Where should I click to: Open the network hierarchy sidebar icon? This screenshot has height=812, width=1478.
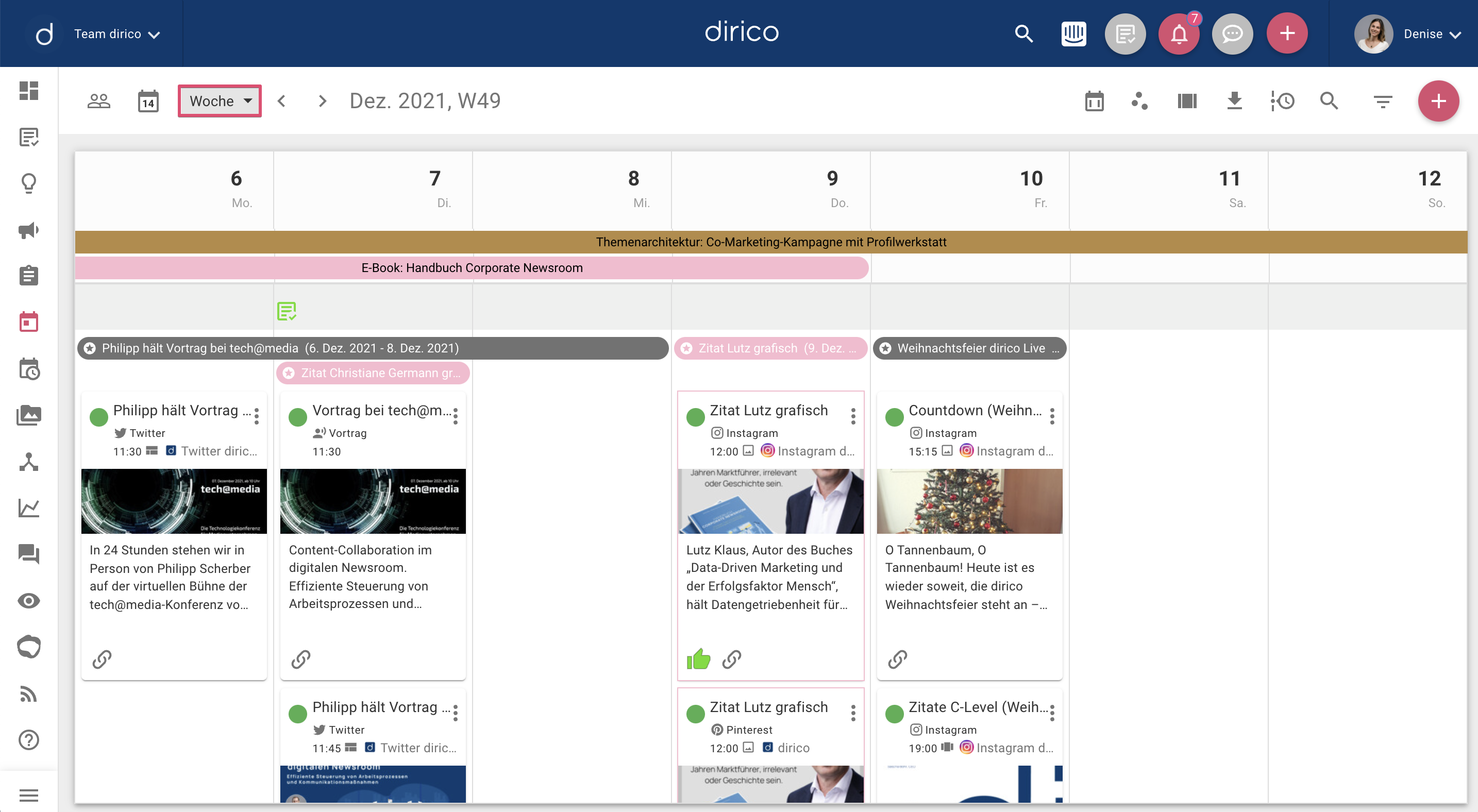point(29,462)
